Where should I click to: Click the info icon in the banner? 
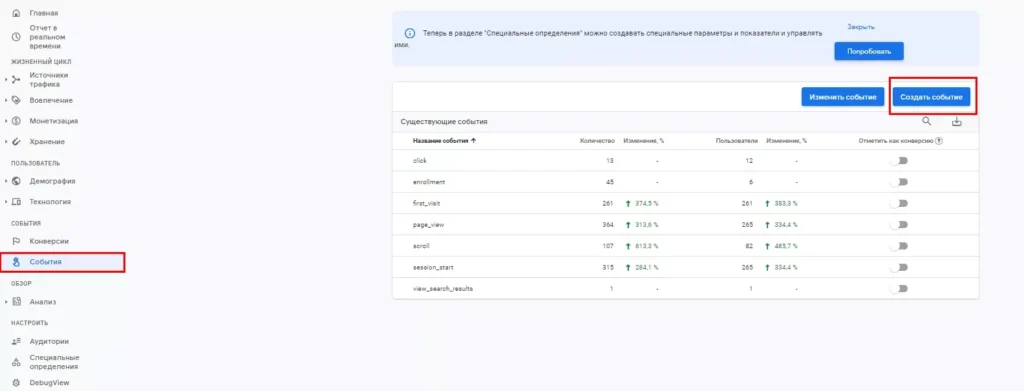coord(409,33)
